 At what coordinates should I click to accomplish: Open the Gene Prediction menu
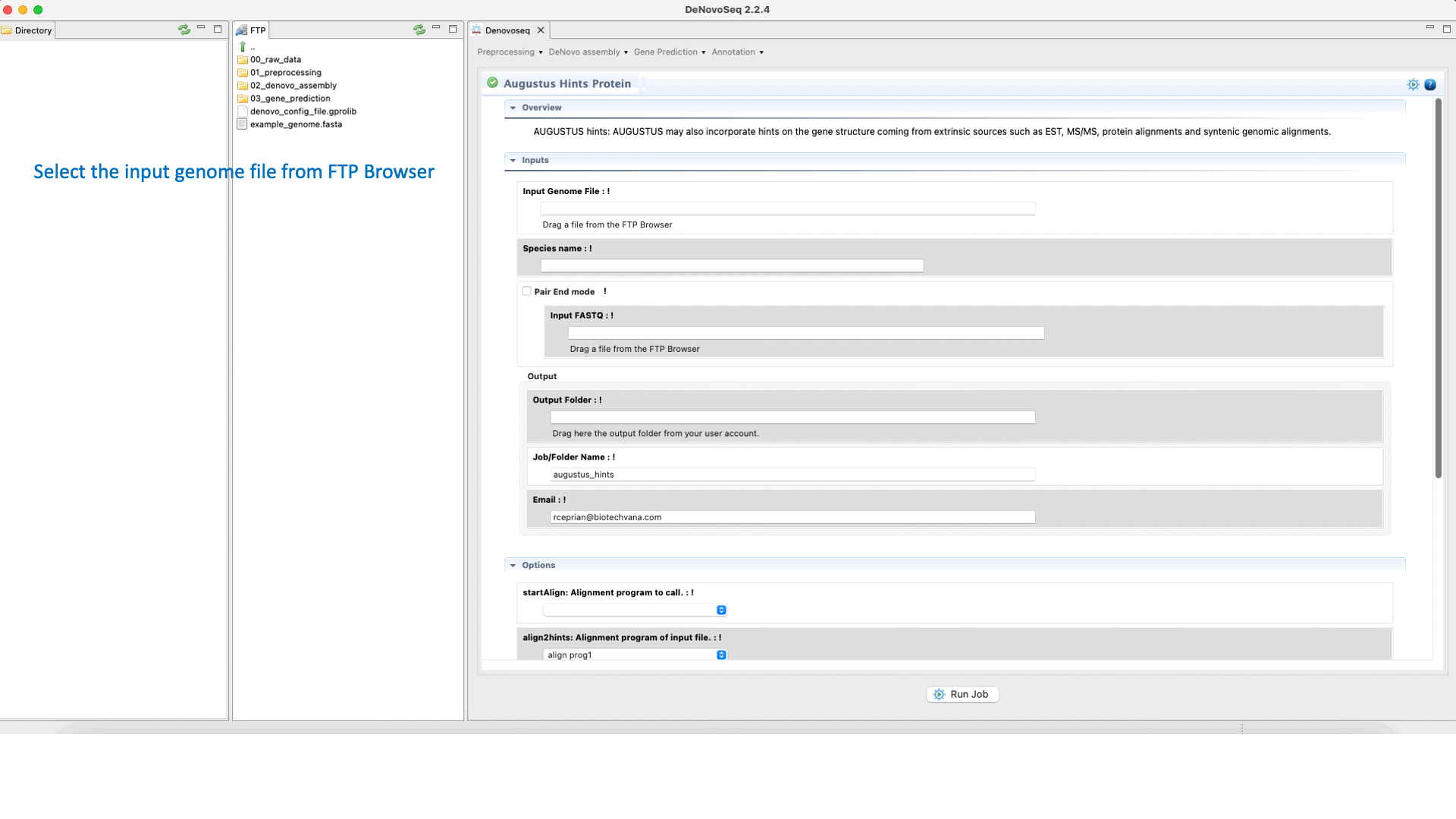pos(669,52)
